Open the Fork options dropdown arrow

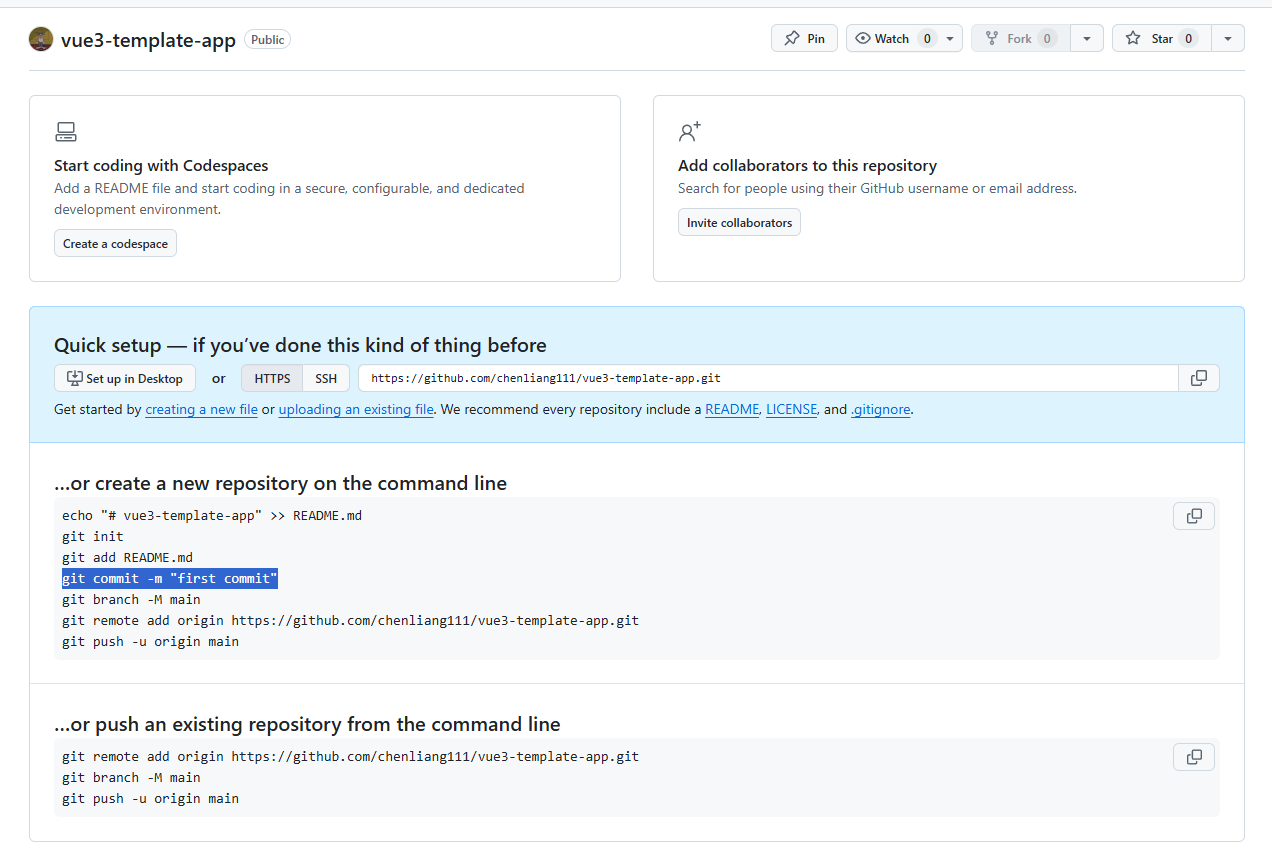1087,38
